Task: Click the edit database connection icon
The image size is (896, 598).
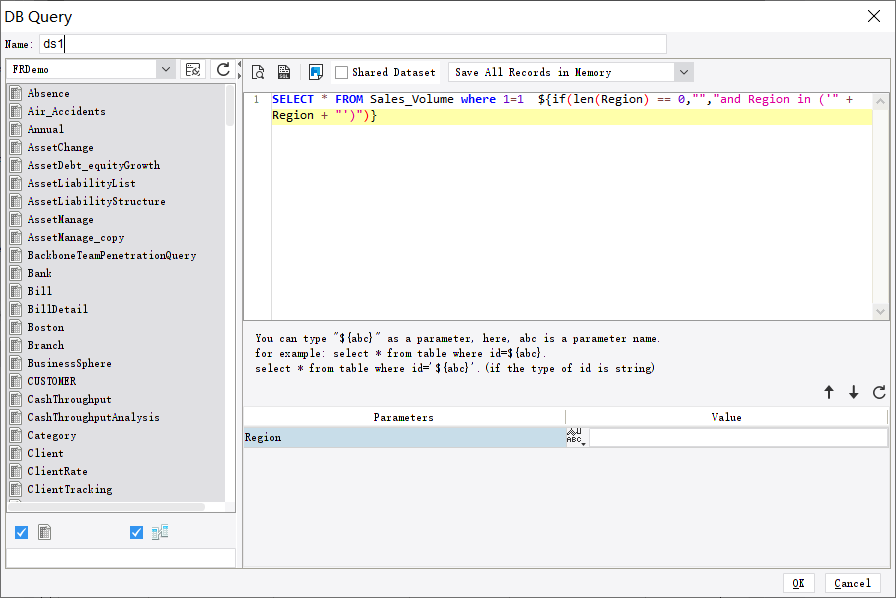Action: [193, 70]
